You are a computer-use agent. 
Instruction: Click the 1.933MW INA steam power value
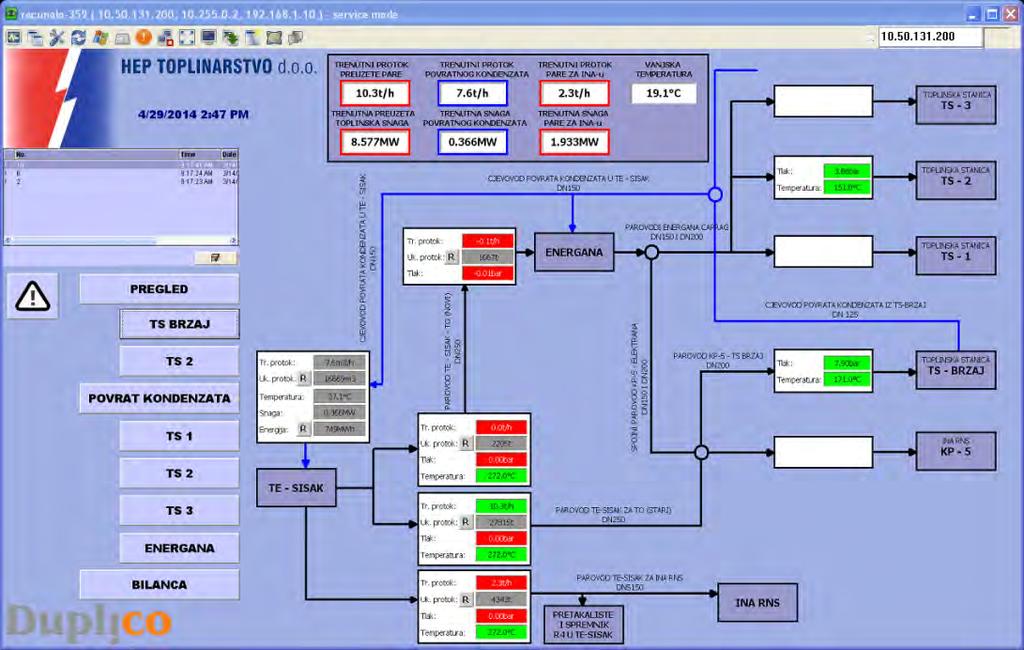point(574,142)
